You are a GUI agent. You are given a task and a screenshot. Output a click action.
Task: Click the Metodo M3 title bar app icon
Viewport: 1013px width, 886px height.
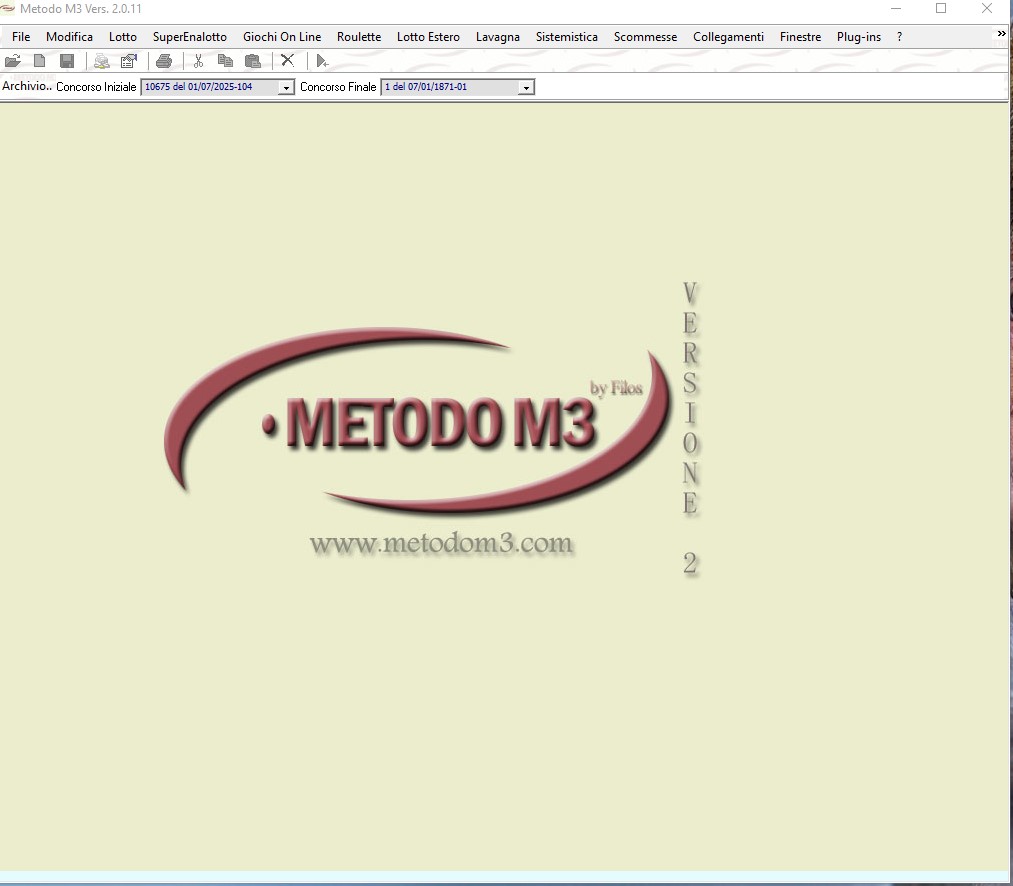pos(8,8)
